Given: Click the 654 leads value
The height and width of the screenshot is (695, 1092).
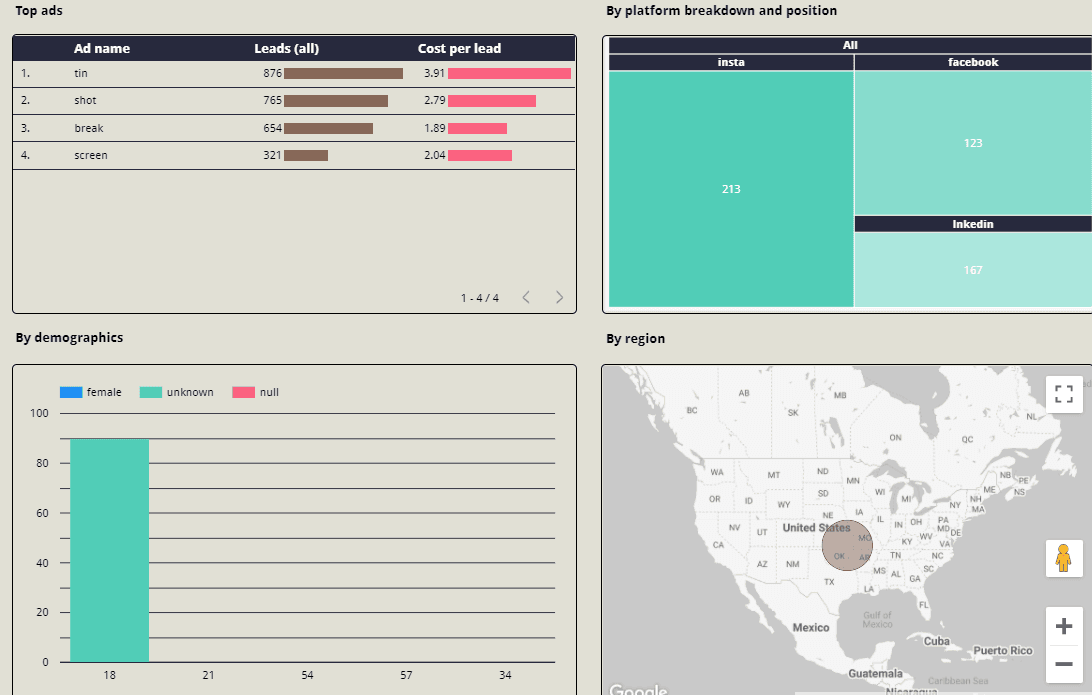Looking at the screenshot, I should 272,128.
